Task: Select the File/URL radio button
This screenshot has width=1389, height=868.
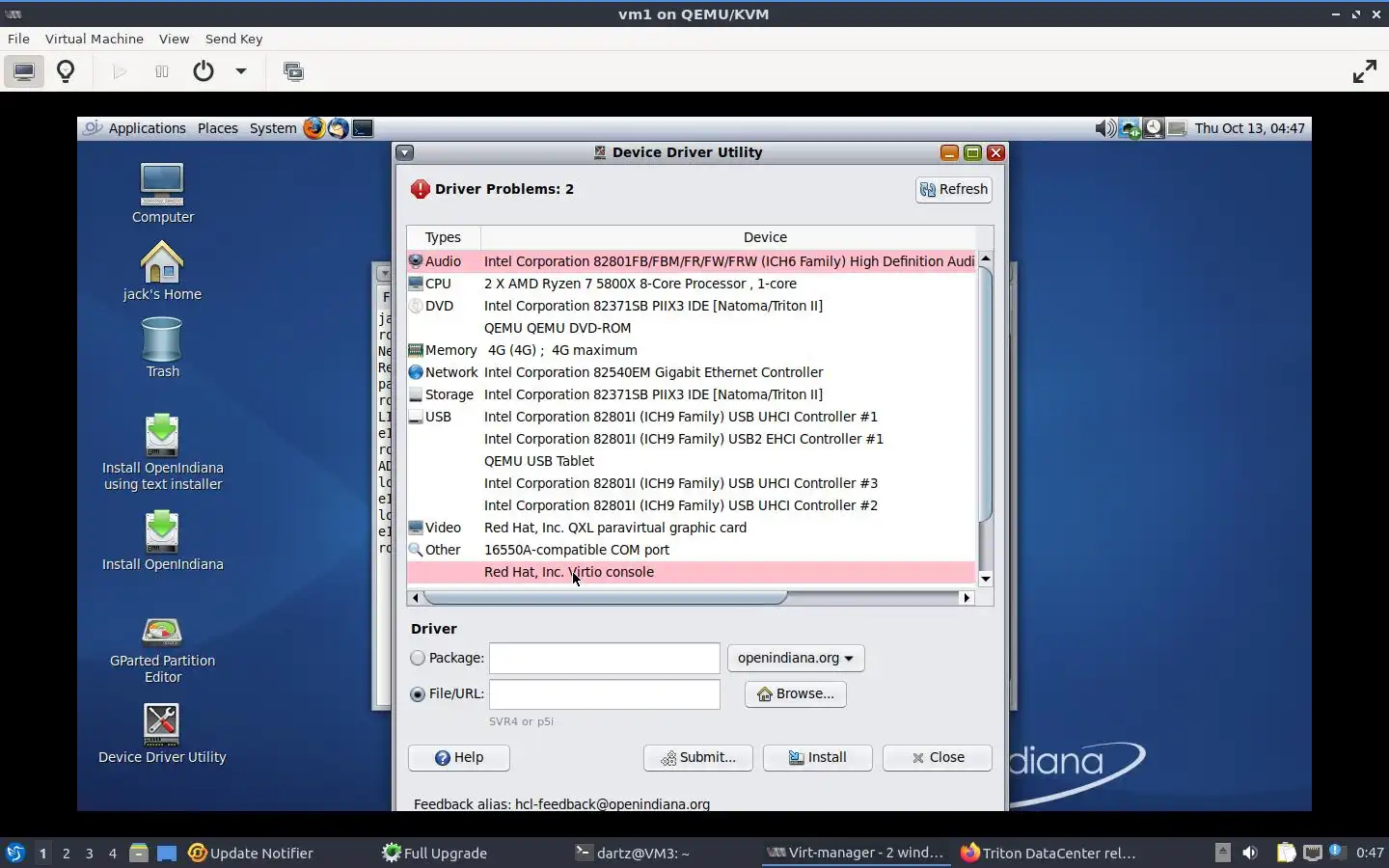Action: pyautogui.click(x=418, y=694)
